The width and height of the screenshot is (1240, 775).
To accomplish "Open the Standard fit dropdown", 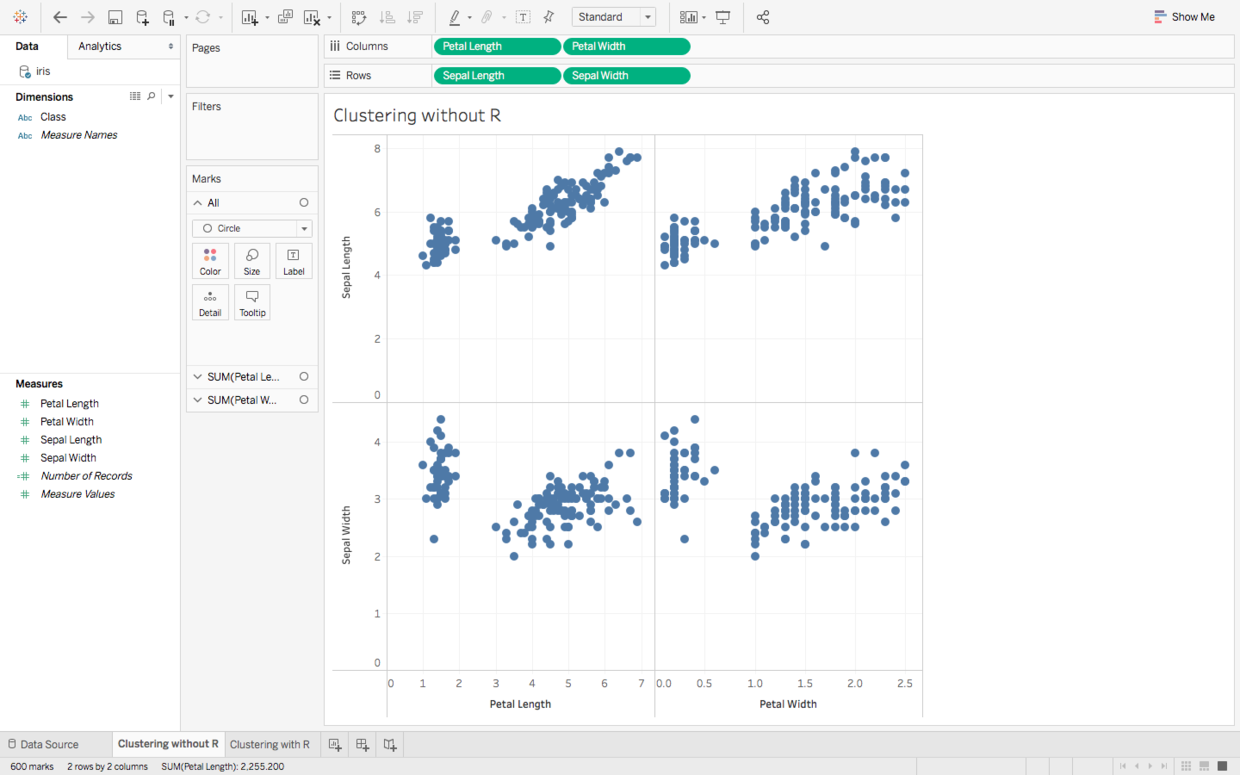I will pos(614,17).
